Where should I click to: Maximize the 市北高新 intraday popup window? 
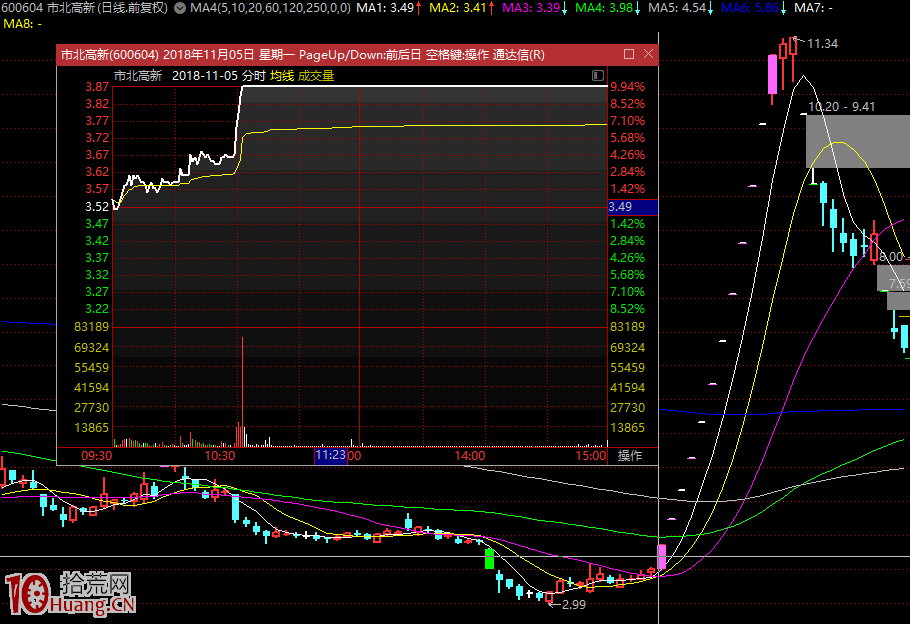(x=629, y=54)
